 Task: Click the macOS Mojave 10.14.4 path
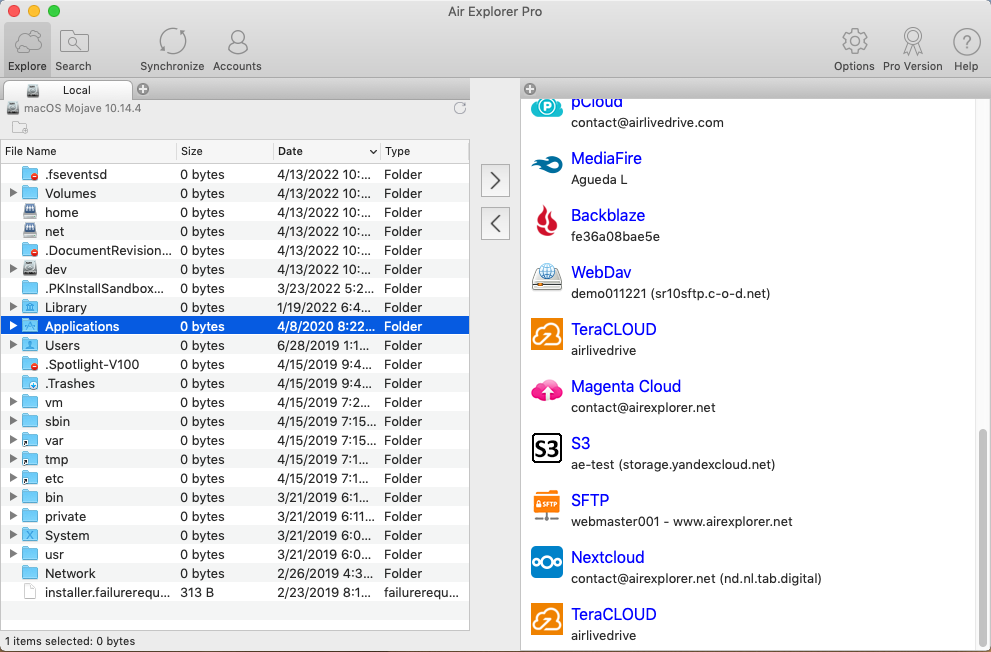click(x=82, y=108)
